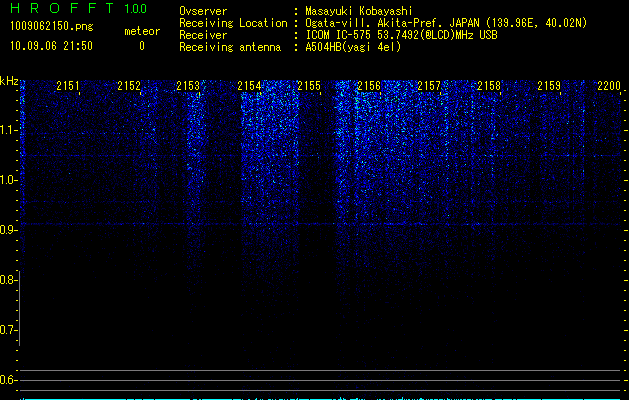629x400 pixels.
Task: Click the 2154 time marker
Action: pos(249,85)
